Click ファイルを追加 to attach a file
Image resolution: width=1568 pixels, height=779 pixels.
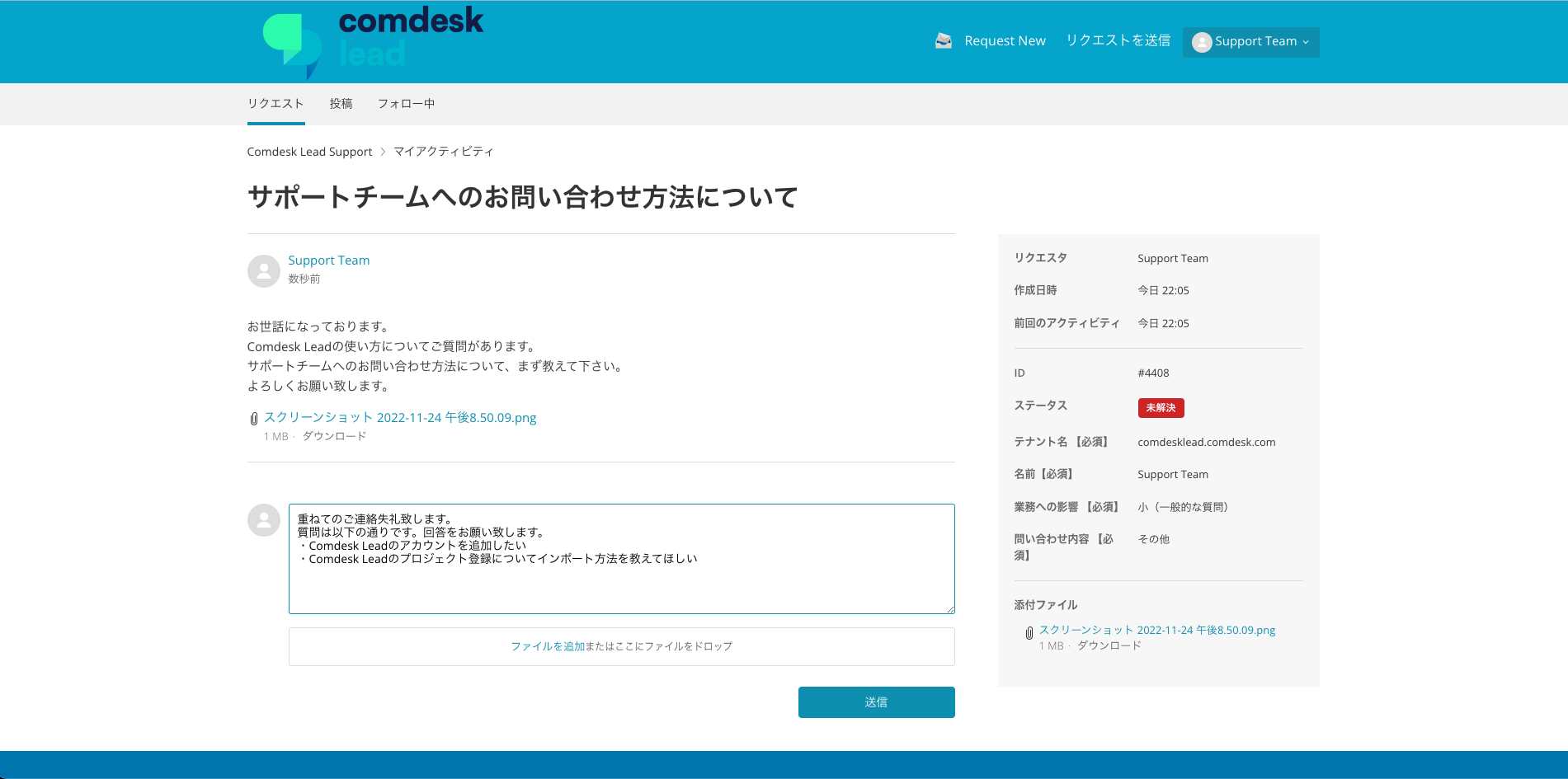tap(547, 646)
